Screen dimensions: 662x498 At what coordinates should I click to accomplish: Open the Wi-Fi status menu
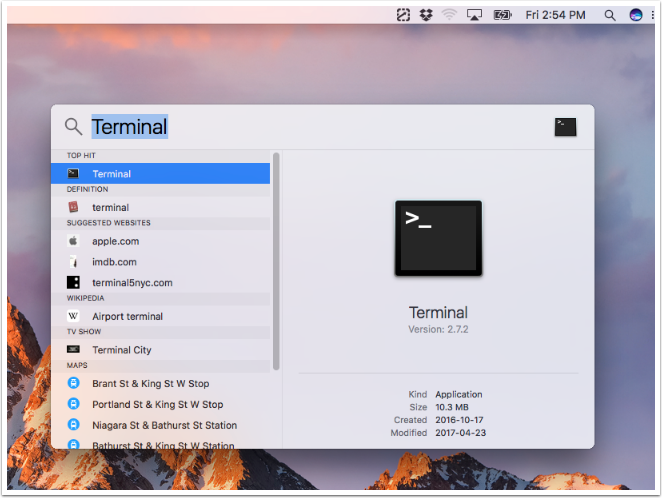coord(449,15)
